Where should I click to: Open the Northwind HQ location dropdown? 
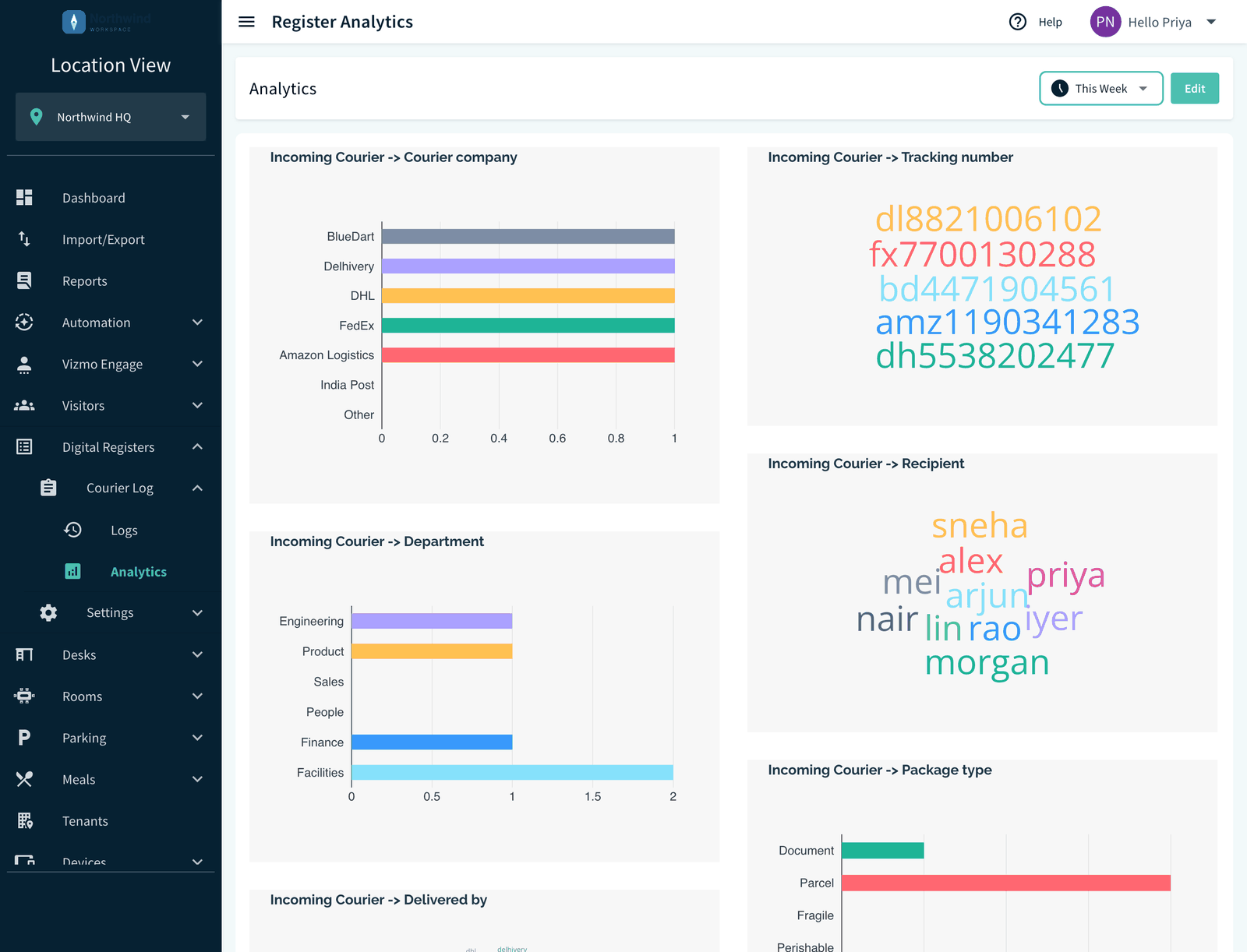coord(111,117)
